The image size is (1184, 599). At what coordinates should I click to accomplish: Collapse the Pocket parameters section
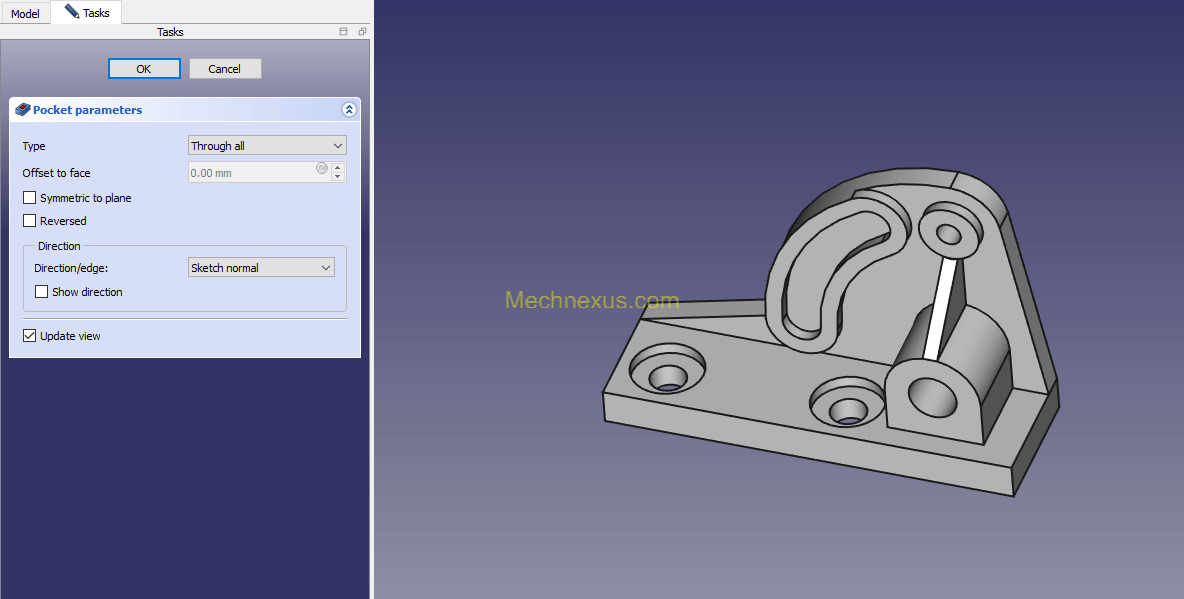coord(349,110)
